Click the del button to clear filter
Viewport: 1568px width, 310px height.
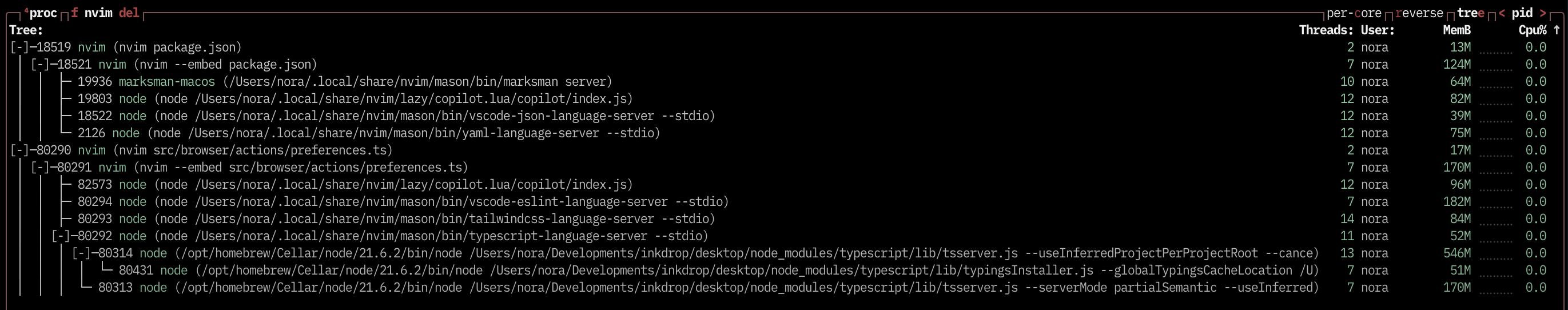(x=129, y=13)
